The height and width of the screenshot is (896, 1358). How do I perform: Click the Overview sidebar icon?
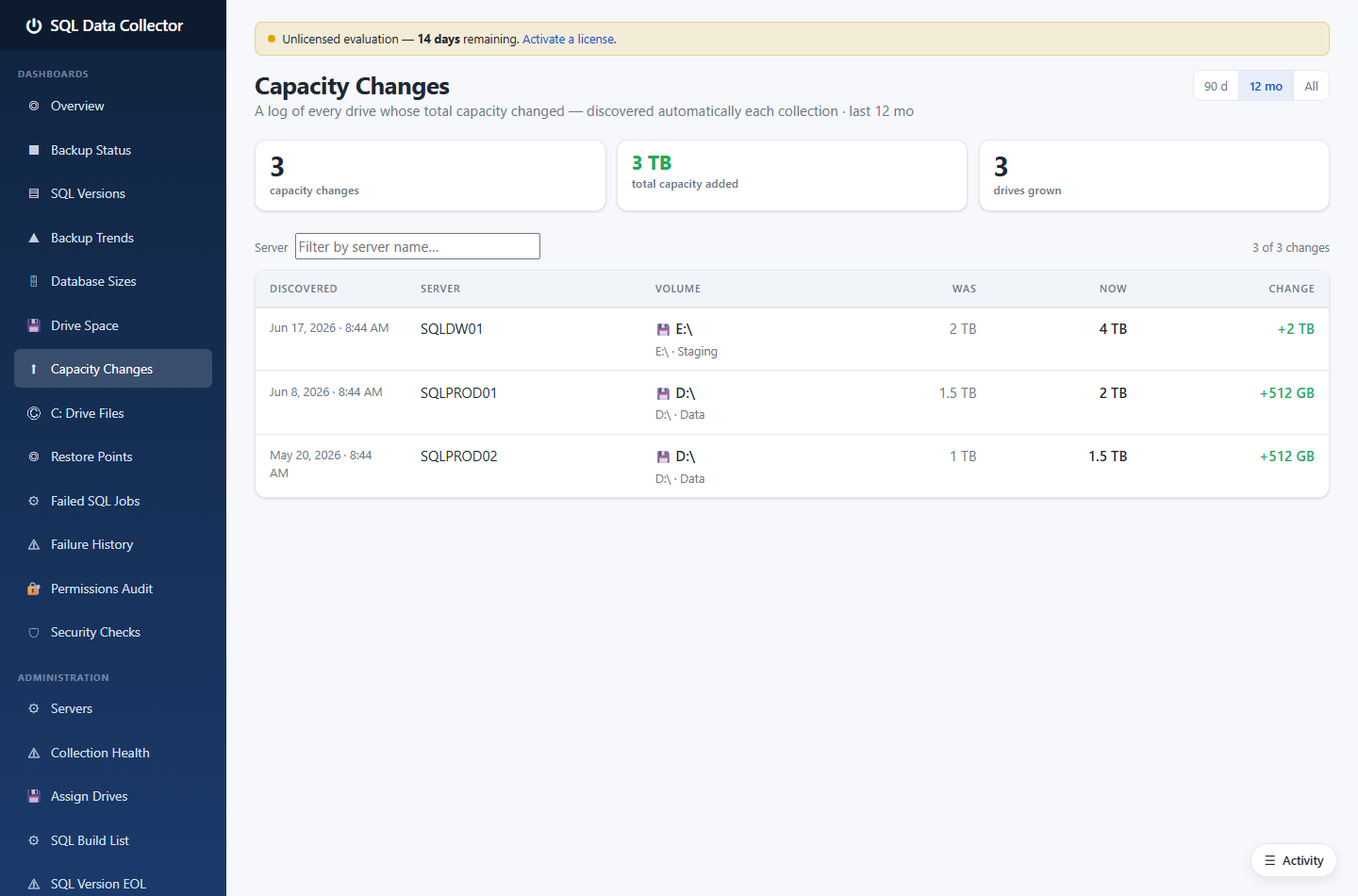point(34,106)
